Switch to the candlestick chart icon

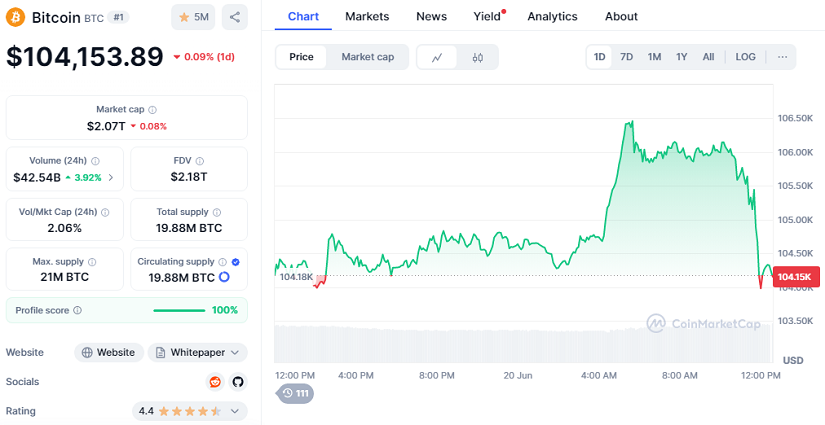[x=478, y=57]
